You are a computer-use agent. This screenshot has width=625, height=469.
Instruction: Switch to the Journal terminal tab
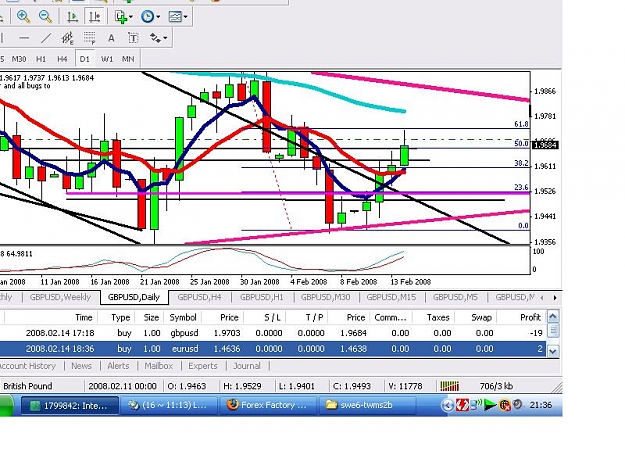247,366
